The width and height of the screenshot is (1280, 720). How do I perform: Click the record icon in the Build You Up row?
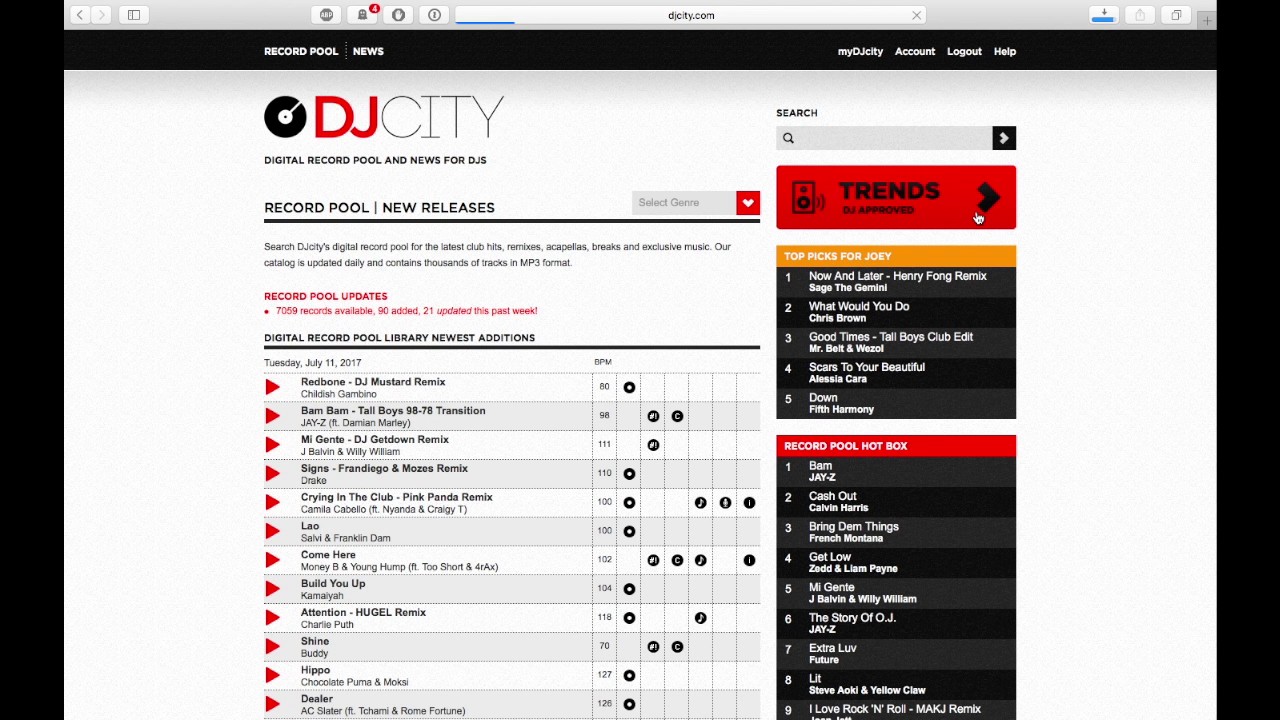tap(629, 589)
